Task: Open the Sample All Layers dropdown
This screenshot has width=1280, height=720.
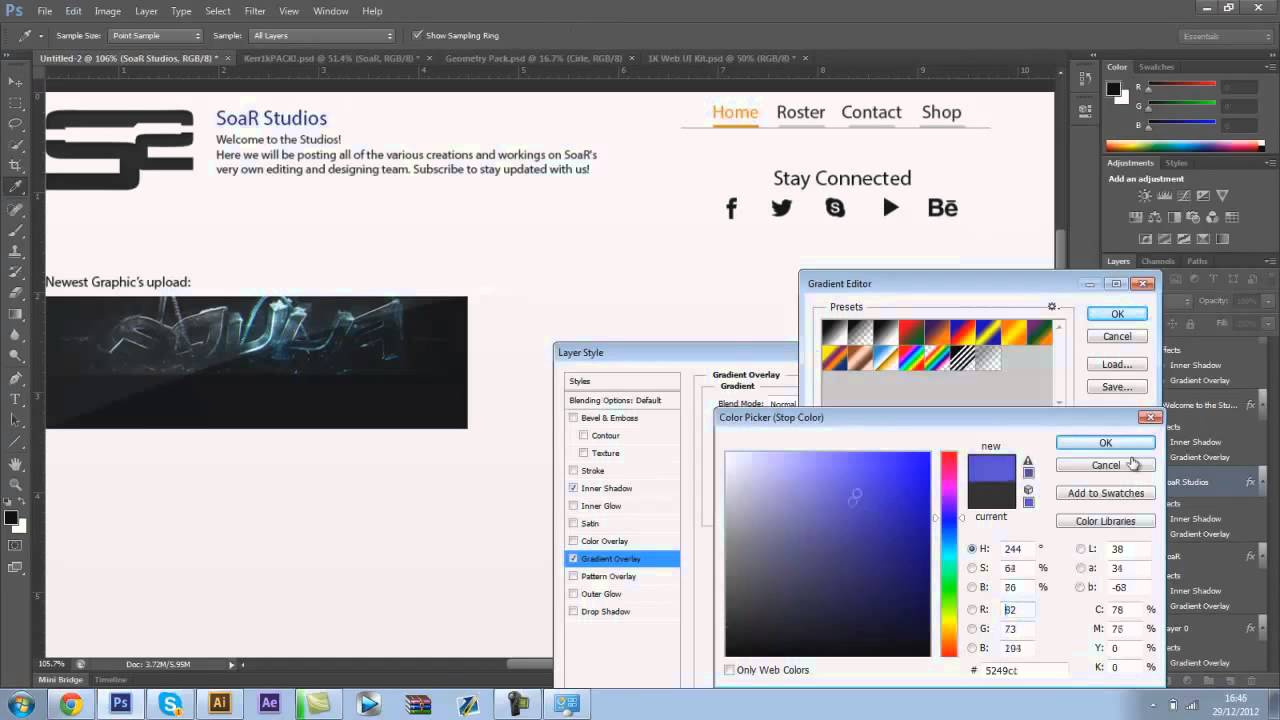Action: (x=322, y=36)
